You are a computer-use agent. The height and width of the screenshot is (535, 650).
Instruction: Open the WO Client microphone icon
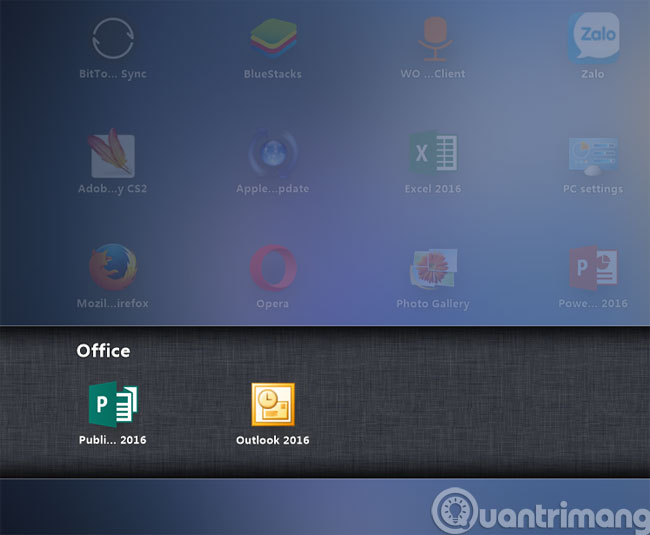click(x=434, y=39)
